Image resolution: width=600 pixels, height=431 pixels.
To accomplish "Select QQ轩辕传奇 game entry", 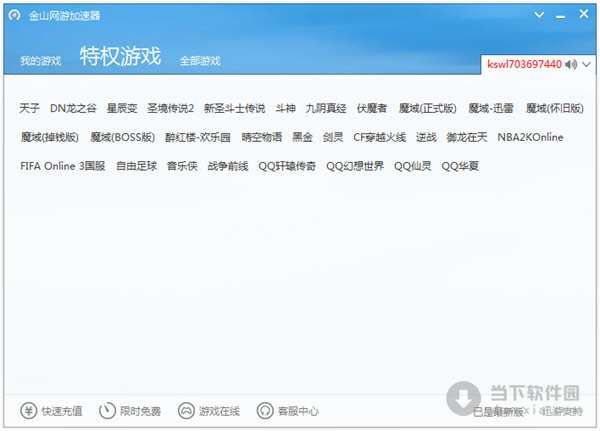I will coord(287,166).
